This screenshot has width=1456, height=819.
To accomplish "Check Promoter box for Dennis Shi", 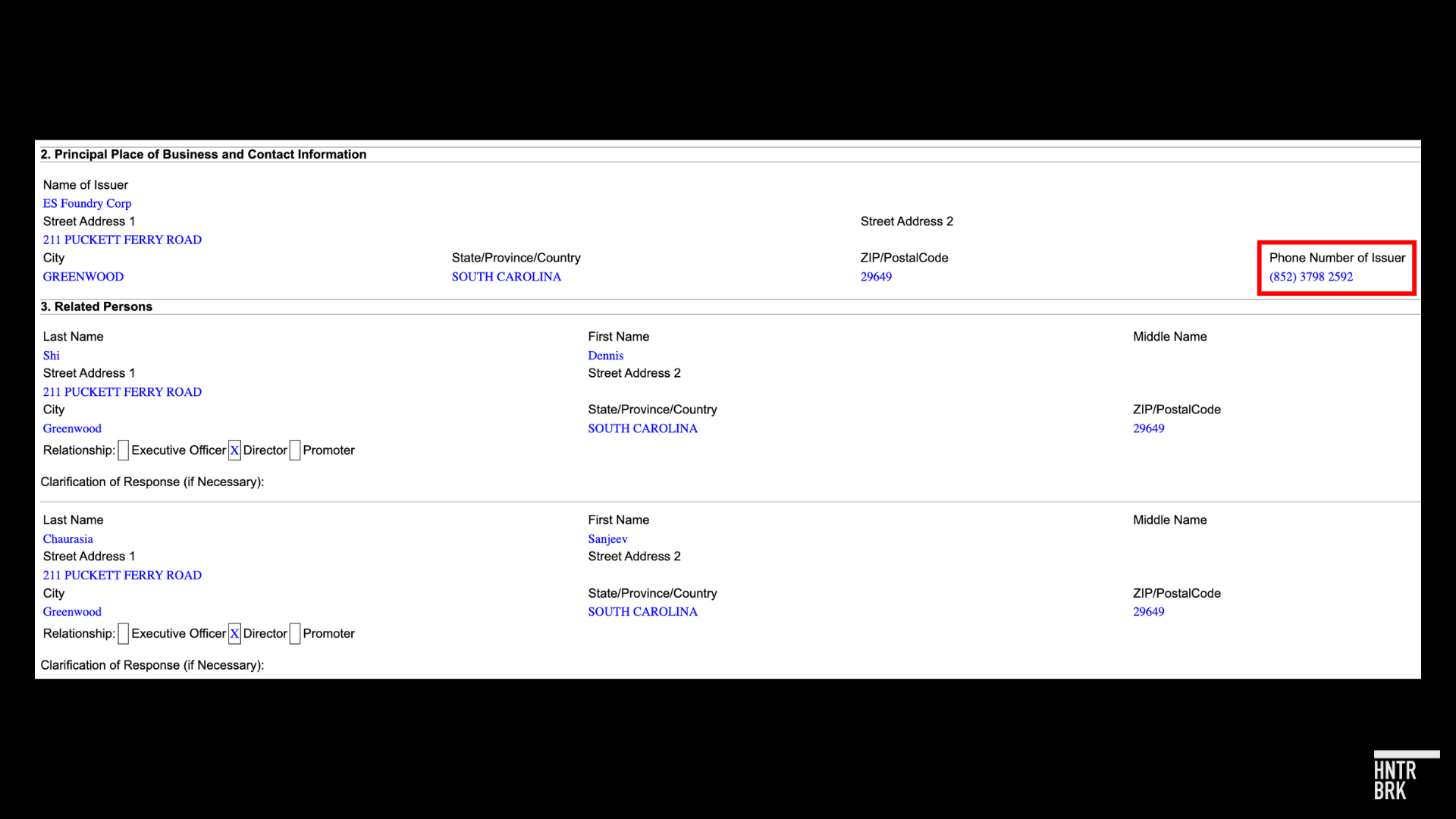I will pos(295,450).
